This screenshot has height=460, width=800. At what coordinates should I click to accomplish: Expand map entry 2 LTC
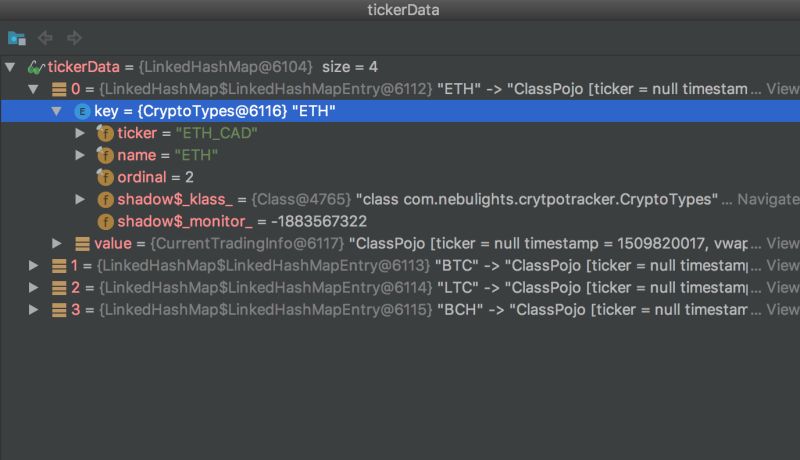click(33, 288)
